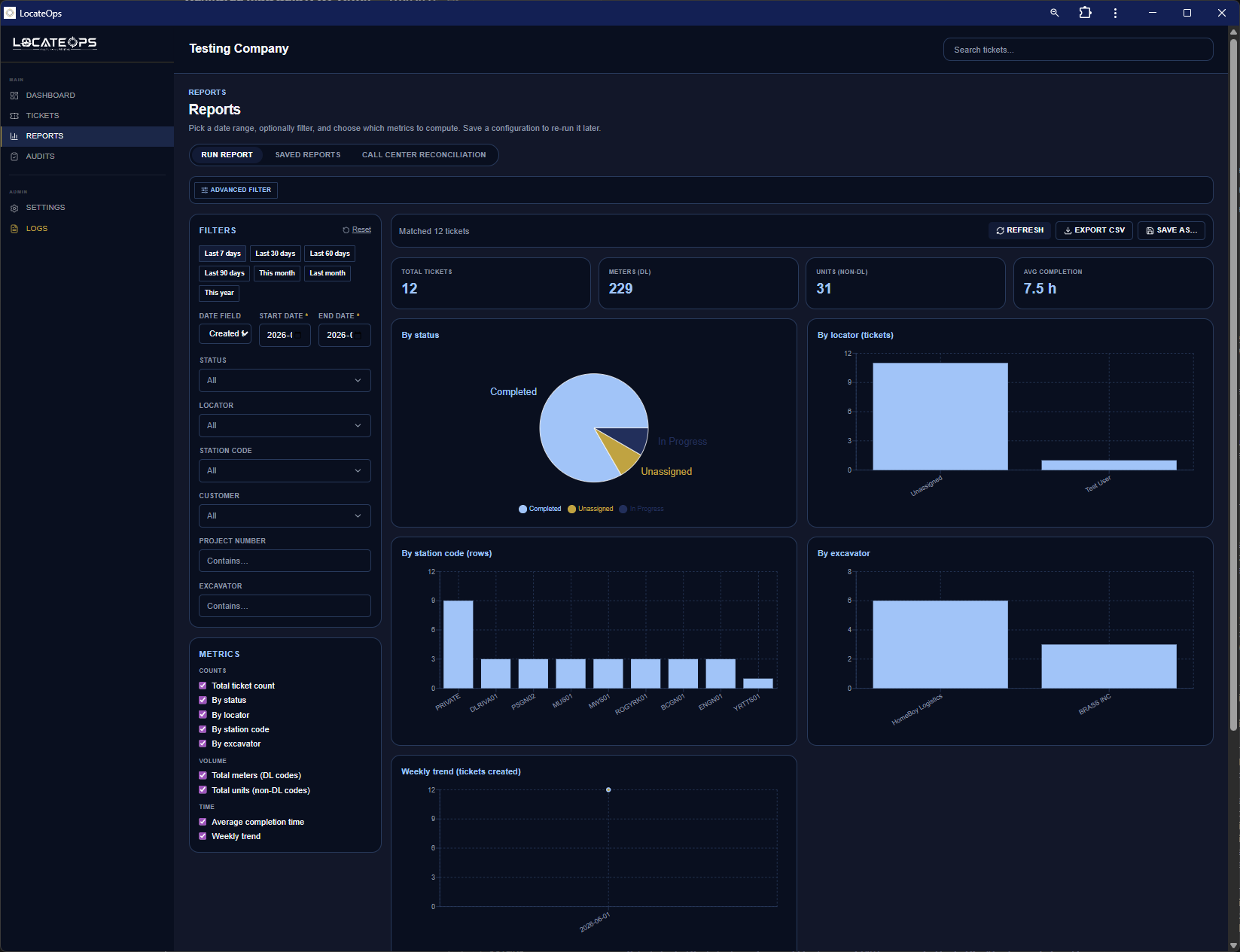Click the Units (Non-DL) value 31
The height and width of the screenshot is (952, 1240).
tap(824, 289)
